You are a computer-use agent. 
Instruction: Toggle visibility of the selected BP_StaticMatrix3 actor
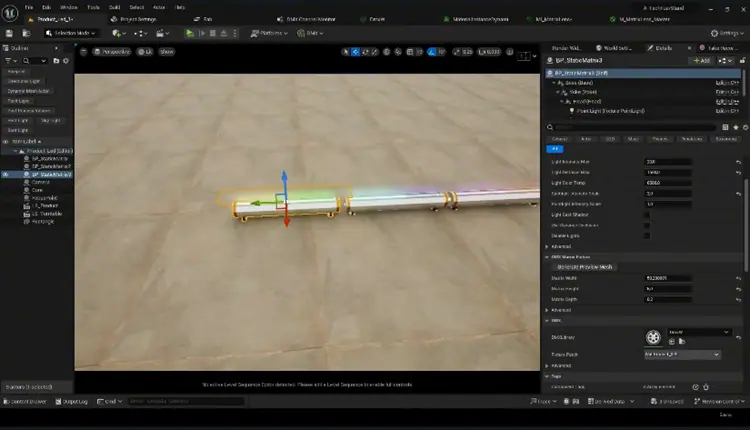click(x=6, y=175)
